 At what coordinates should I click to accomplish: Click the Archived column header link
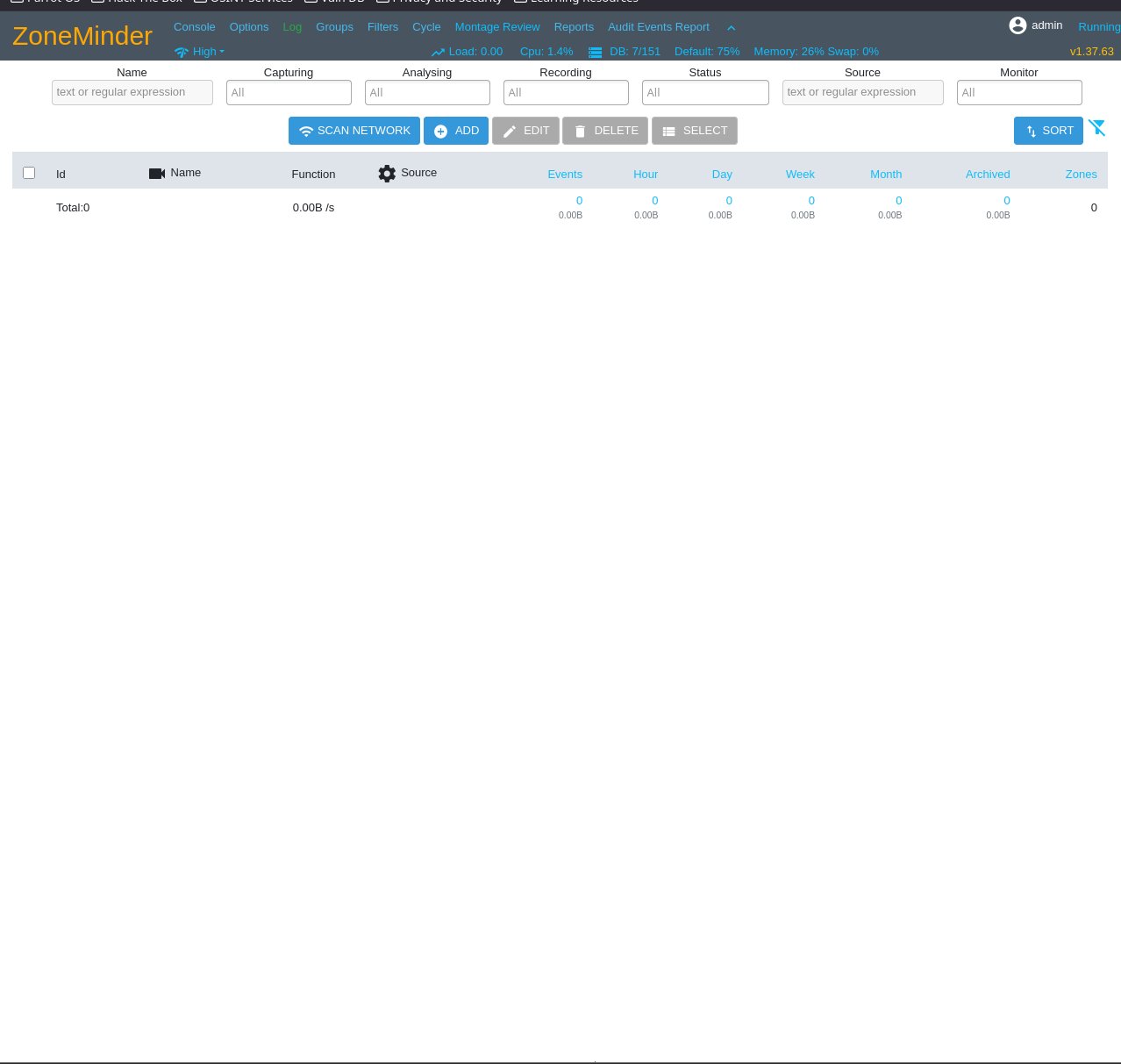pyautogui.click(x=988, y=175)
